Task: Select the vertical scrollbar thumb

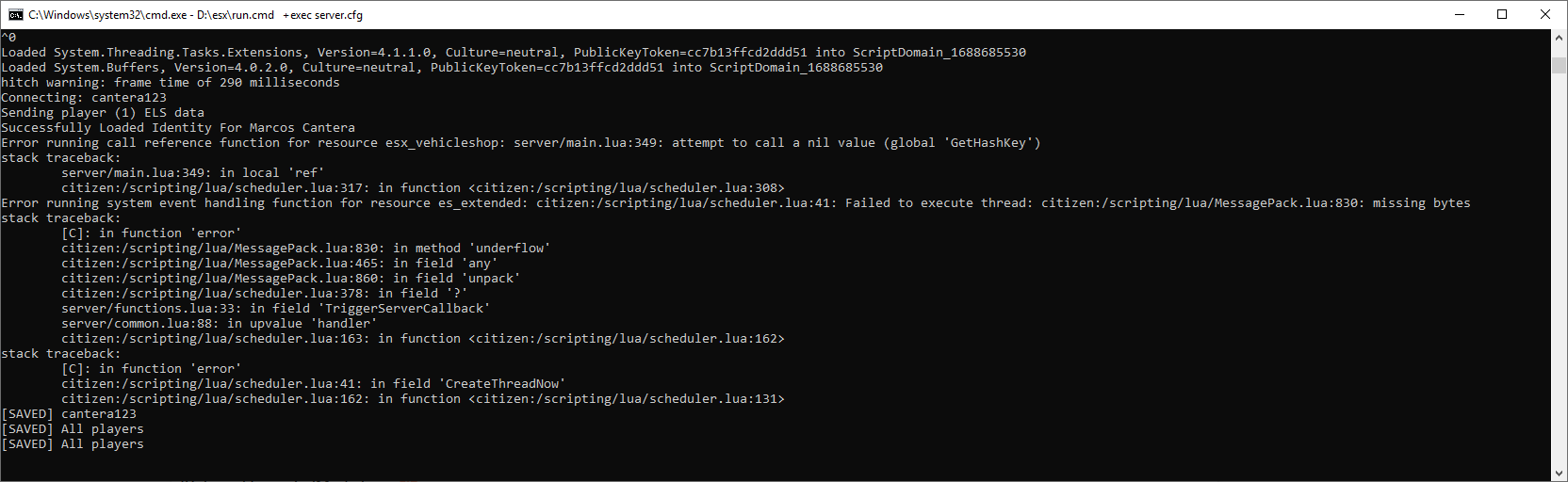Action: 1559,65
